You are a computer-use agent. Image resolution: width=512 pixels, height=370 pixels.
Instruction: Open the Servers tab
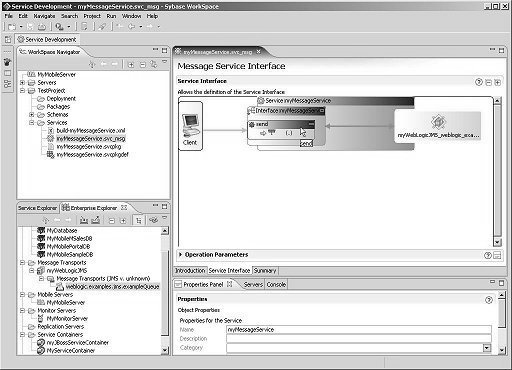coord(253,284)
